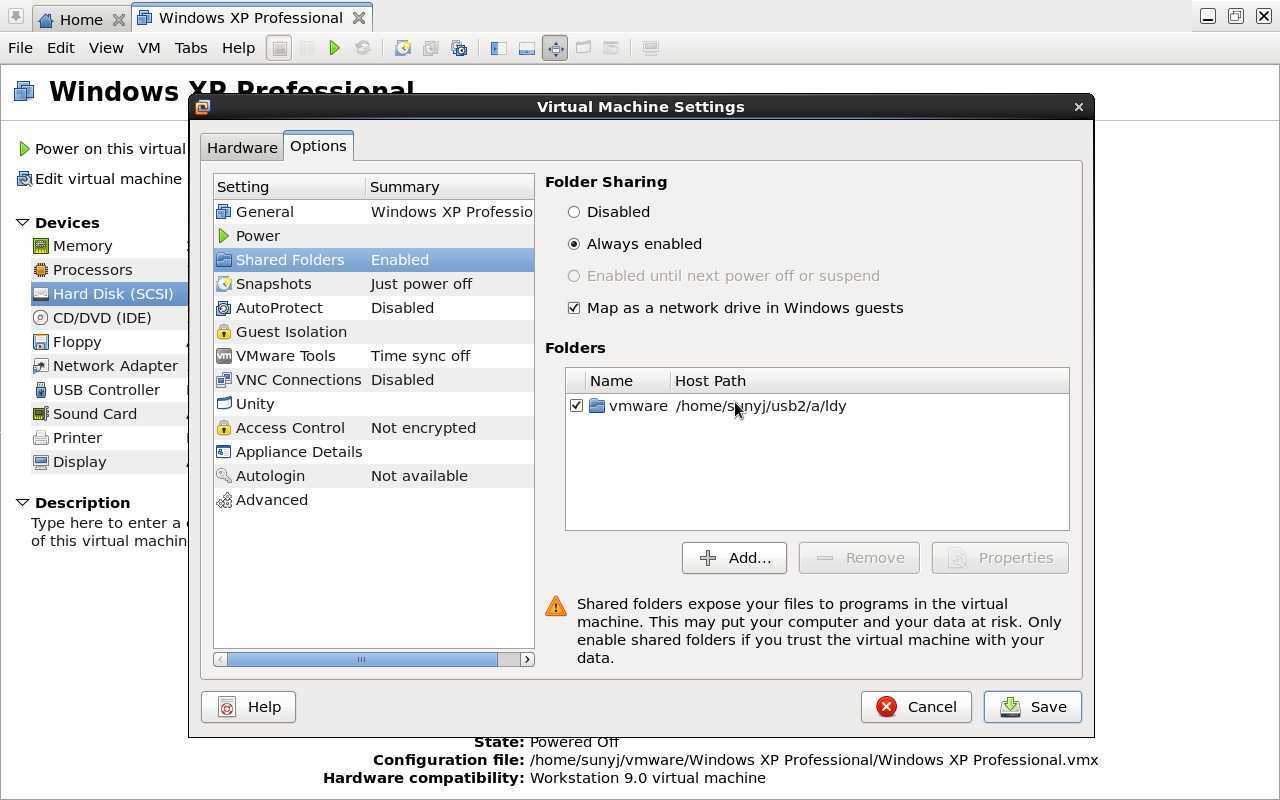Close the Virtual Machine Settings dialog
This screenshot has height=800, width=1280.
(1078, 107)
